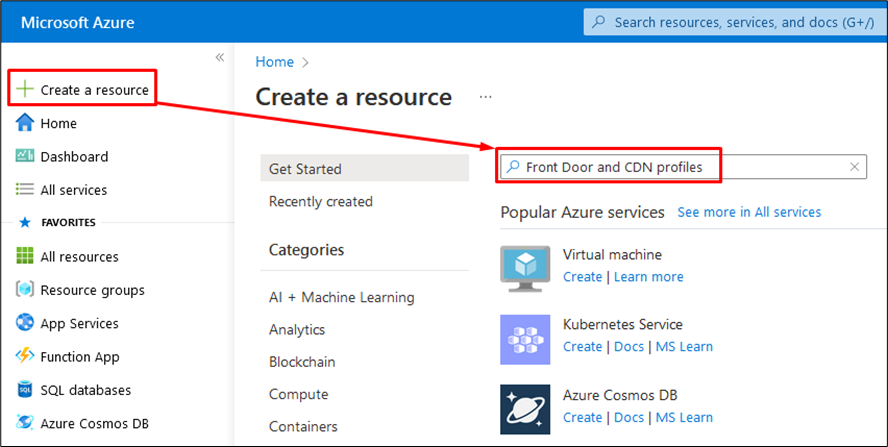
Task: Click the Favorites star icon
Action: [x=25, y=222]
